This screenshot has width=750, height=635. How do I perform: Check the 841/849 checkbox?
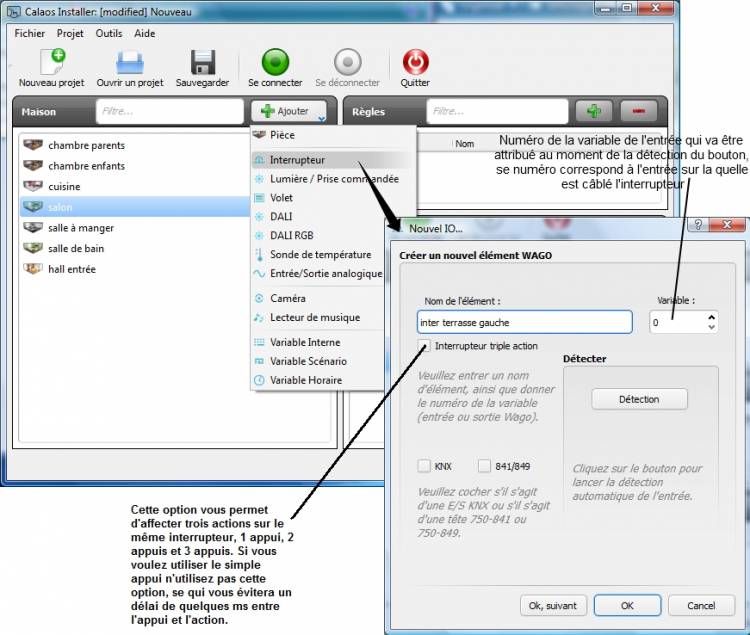[484, 466]
